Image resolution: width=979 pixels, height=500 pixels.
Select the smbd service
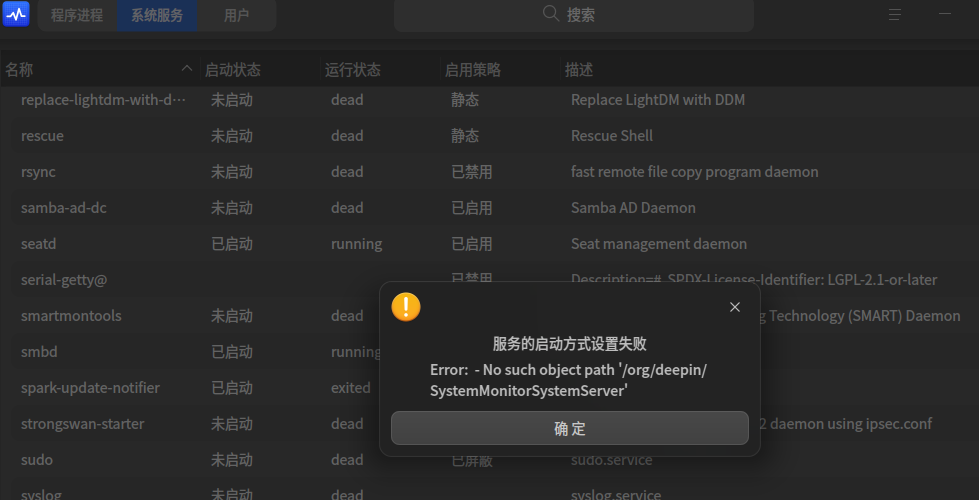point(39,352)
